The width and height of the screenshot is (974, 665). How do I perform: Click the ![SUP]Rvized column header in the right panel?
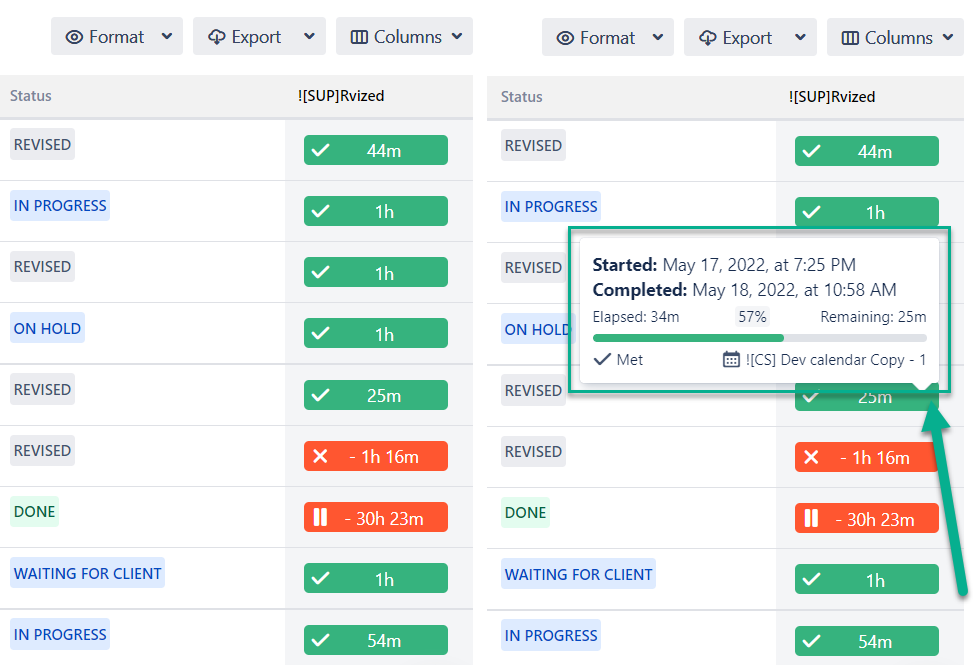832,97
